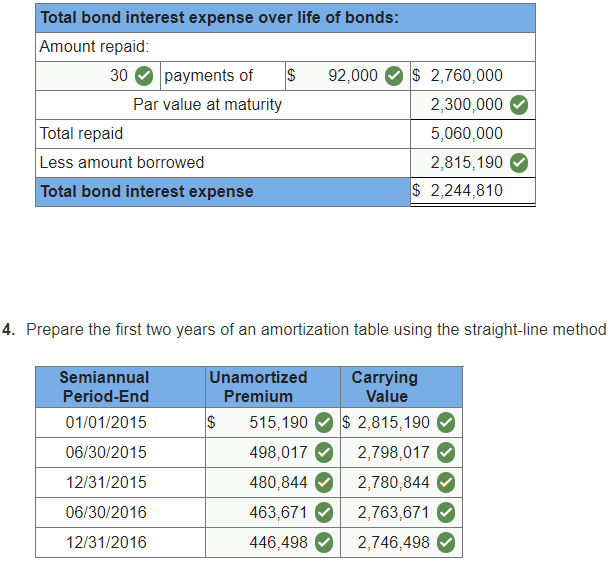The height and width of the screenshot is (562, 610).
Task: Click the 12/31/2016 period-end cell
Action: tap(106, 542)
